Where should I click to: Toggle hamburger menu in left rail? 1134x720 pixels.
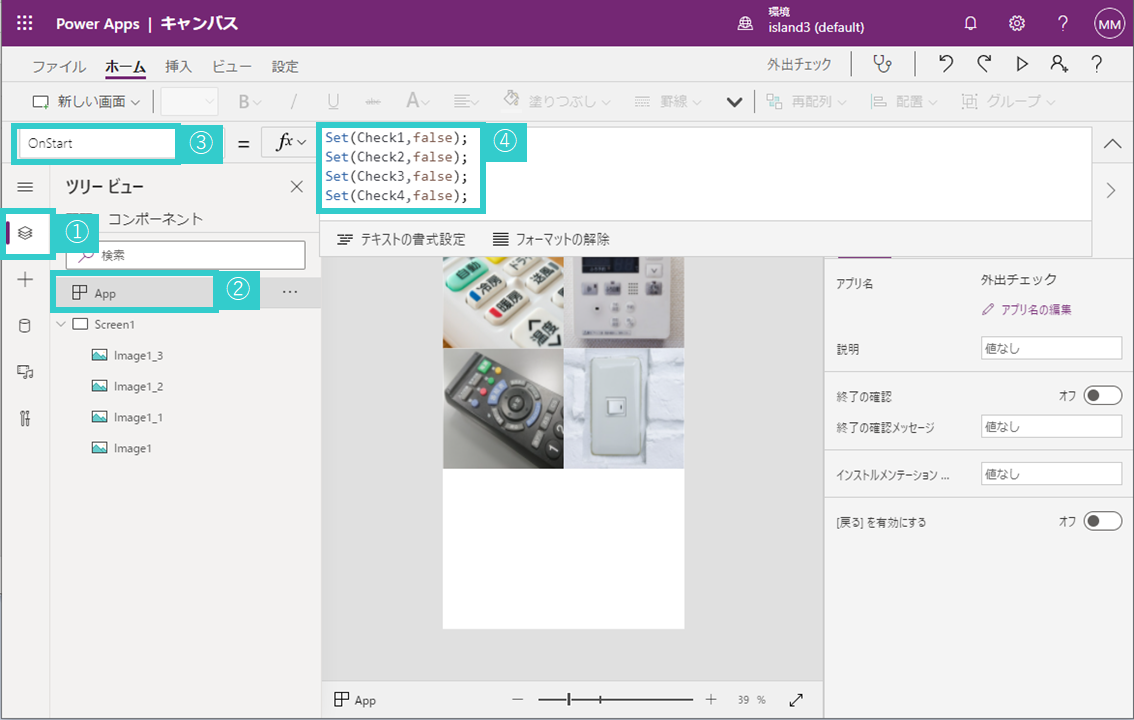(x=25, y=187)
